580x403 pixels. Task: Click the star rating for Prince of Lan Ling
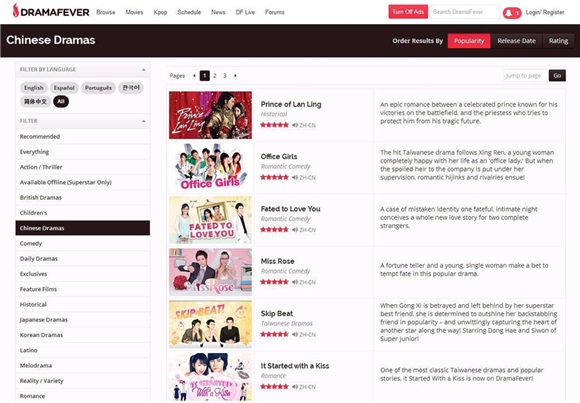(274, 125)
